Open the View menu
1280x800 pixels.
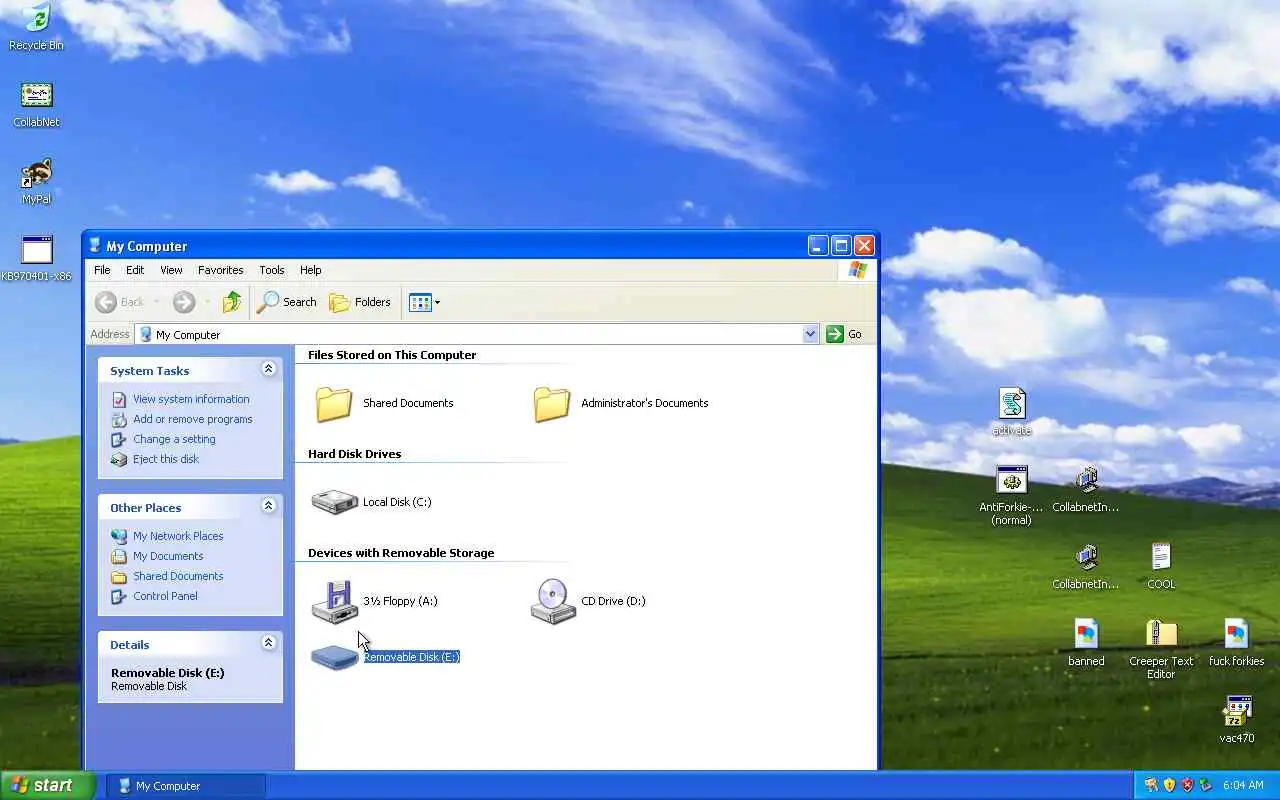click(171, 270)
